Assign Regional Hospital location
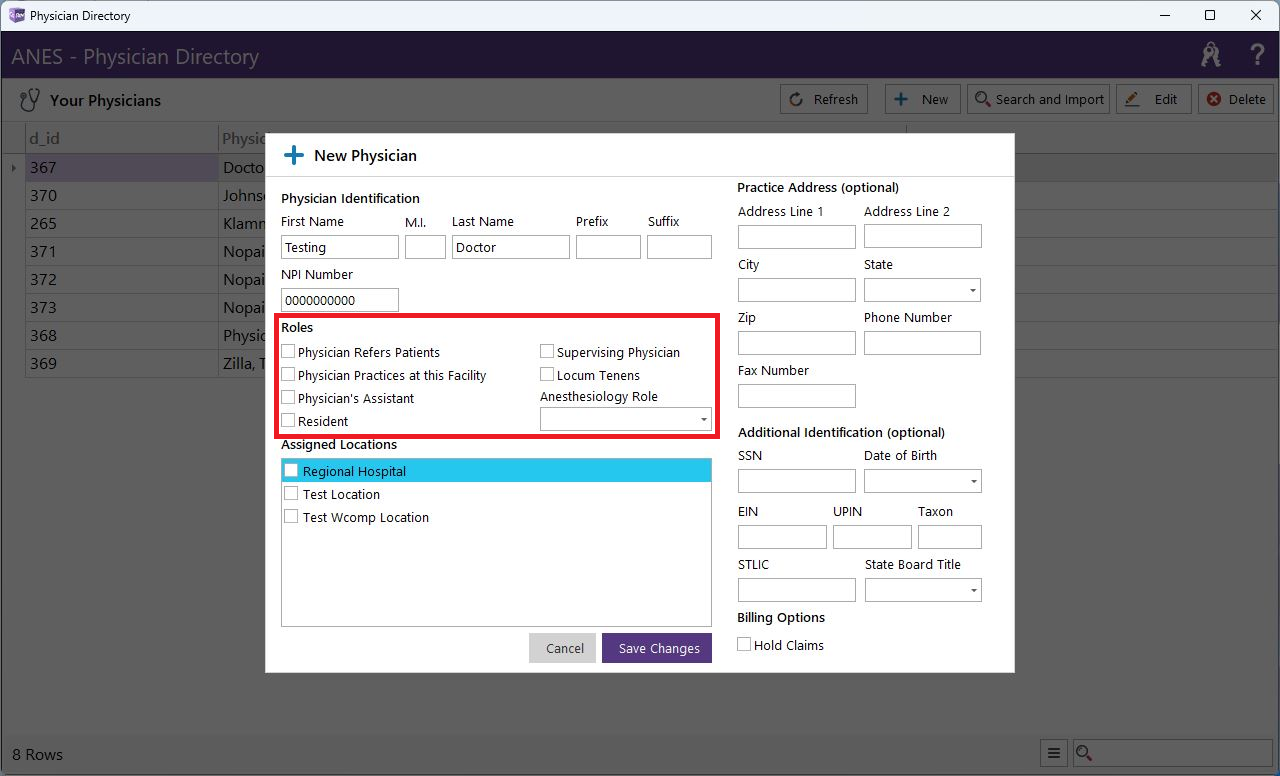Viewport: 1280px width, 776px height. 292,471
